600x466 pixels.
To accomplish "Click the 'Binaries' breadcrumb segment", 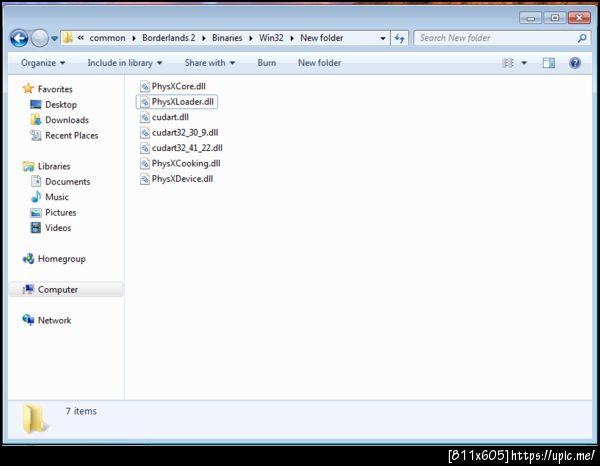I will pyautogui.click(x=227, y=38).
